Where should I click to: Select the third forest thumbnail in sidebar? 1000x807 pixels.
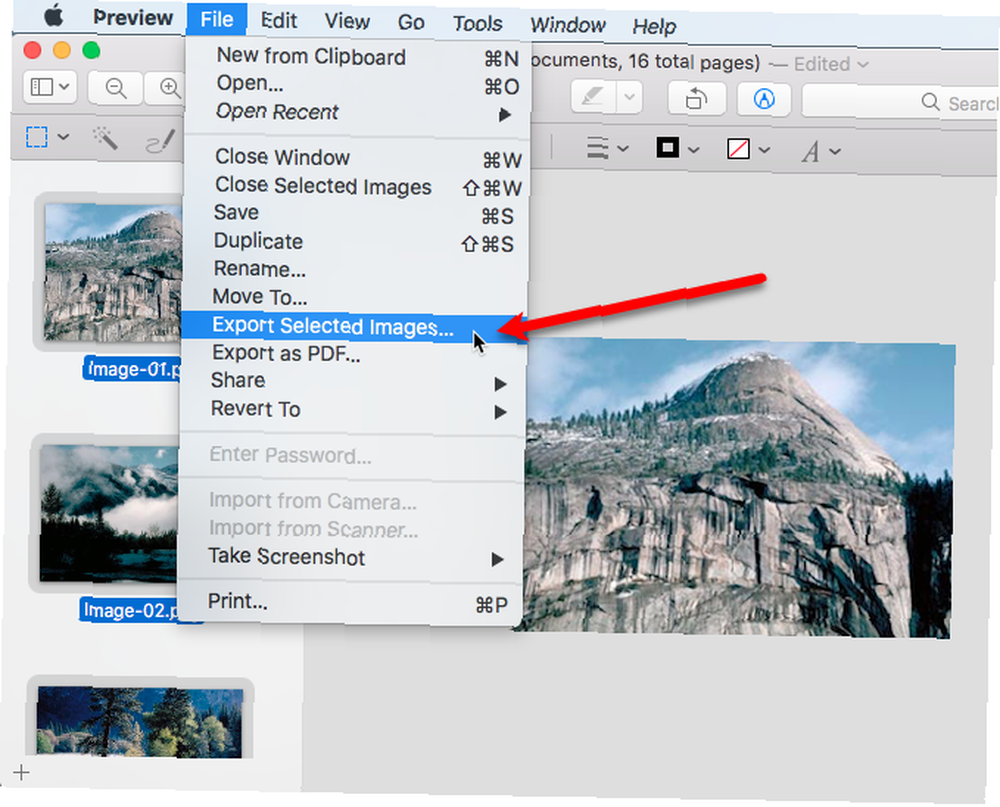(140, 722)
